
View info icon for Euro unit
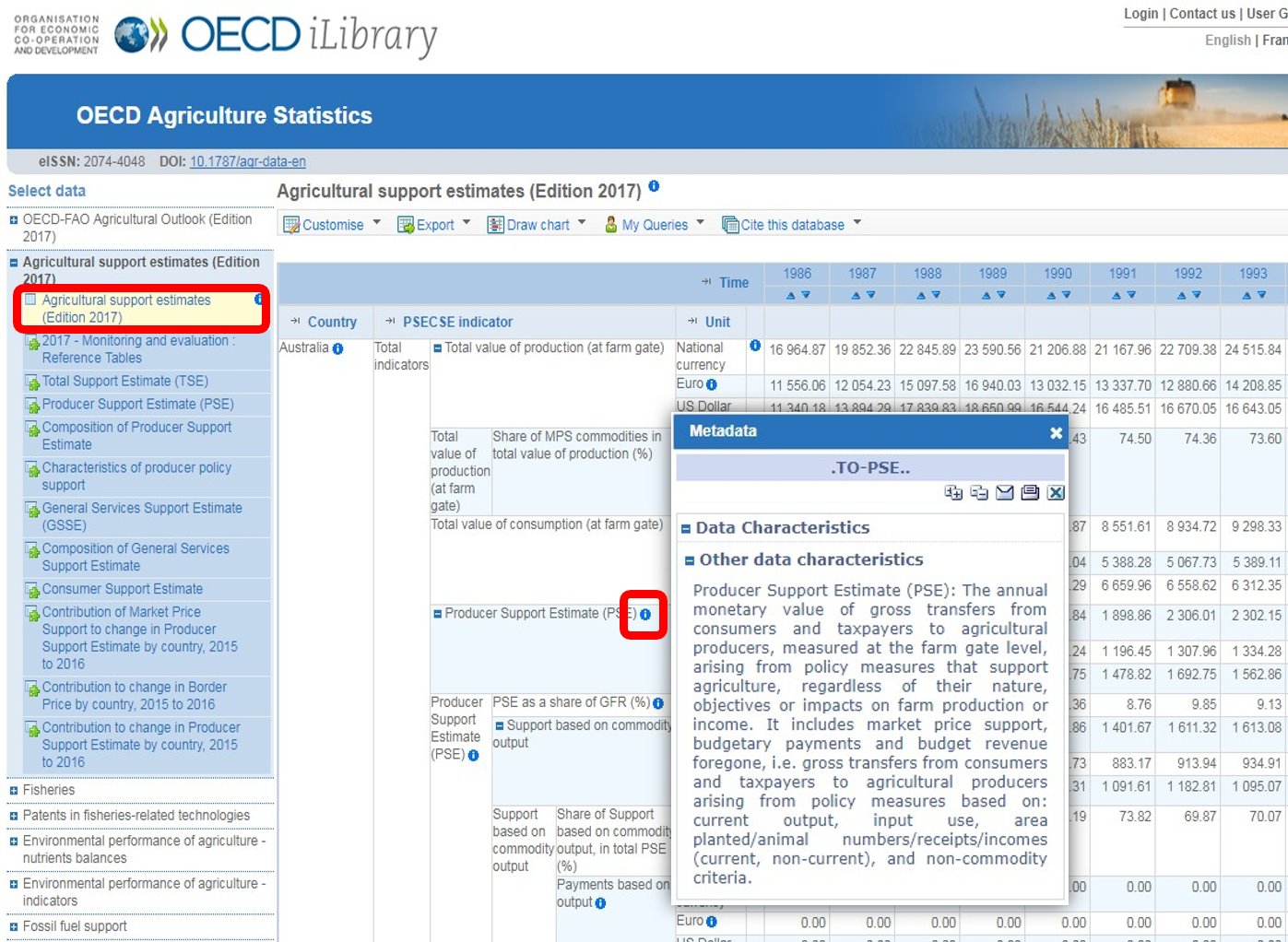pos(712,384)
